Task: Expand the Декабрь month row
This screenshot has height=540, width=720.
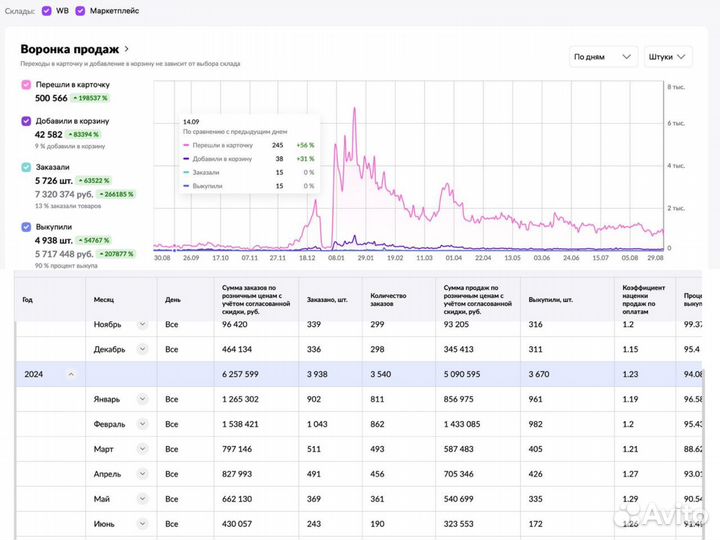Action: (x=143, y=349)
